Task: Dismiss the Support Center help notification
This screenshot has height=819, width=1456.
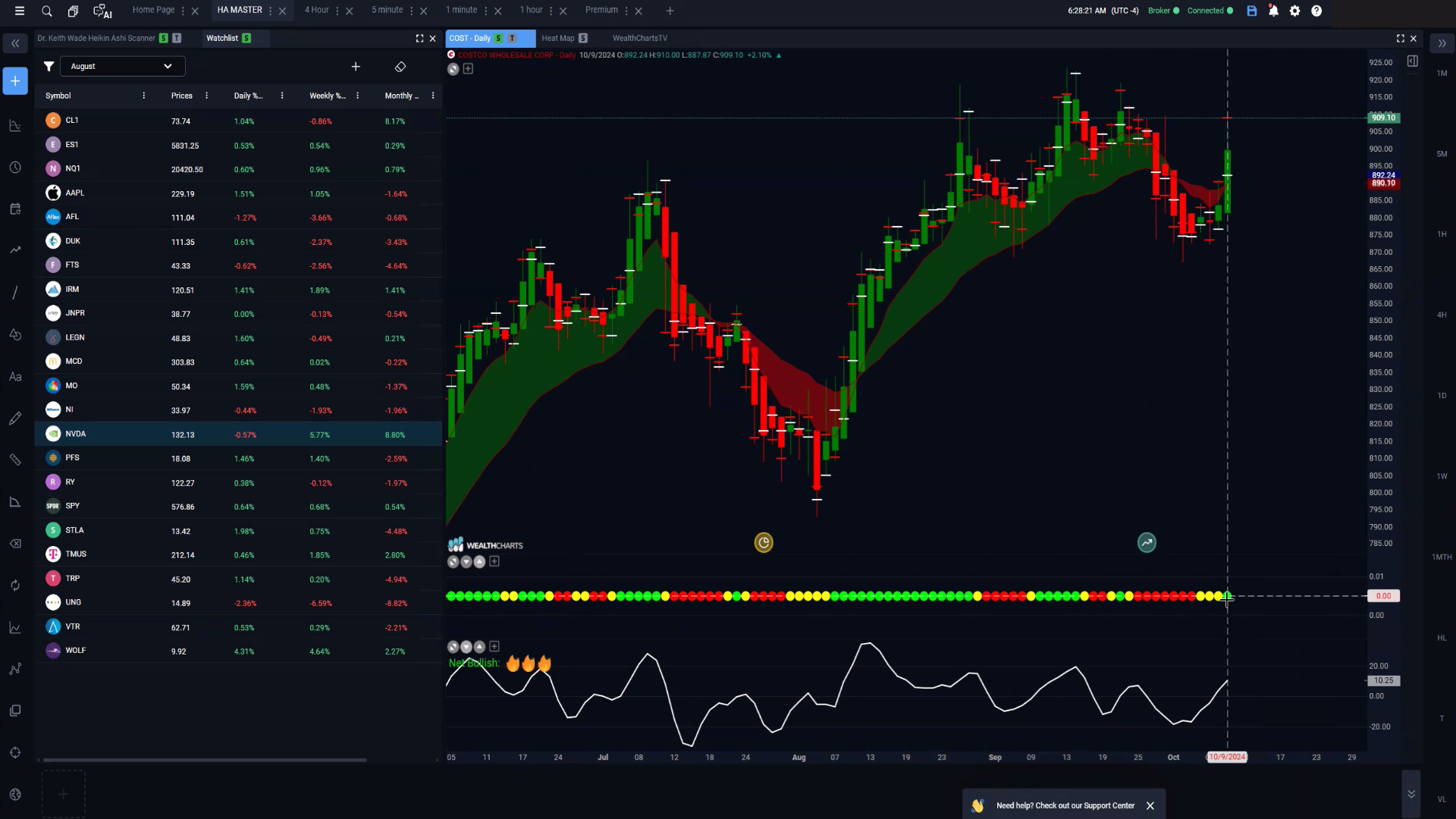Action: coord(1150,805)
